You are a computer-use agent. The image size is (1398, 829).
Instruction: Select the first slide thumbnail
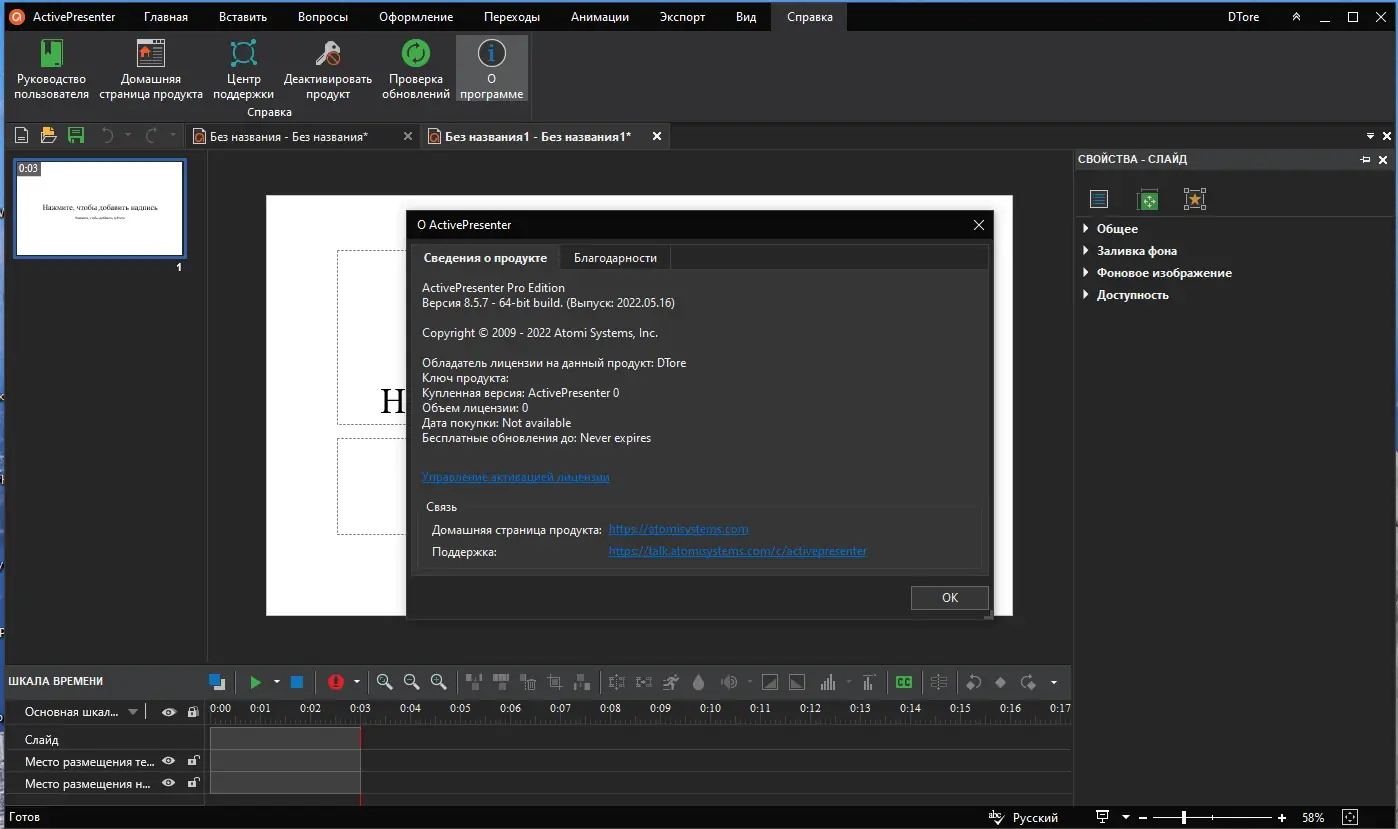click(x=99, y=208)
